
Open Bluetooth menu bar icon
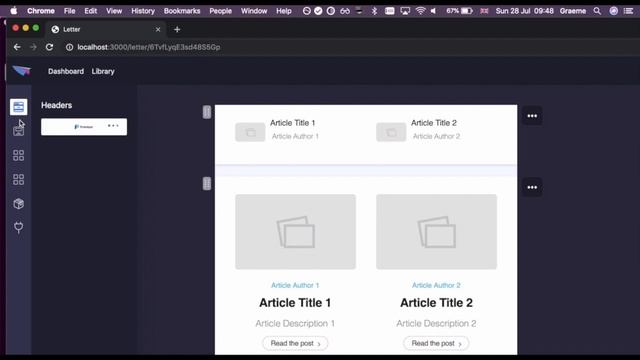point(374,11)
